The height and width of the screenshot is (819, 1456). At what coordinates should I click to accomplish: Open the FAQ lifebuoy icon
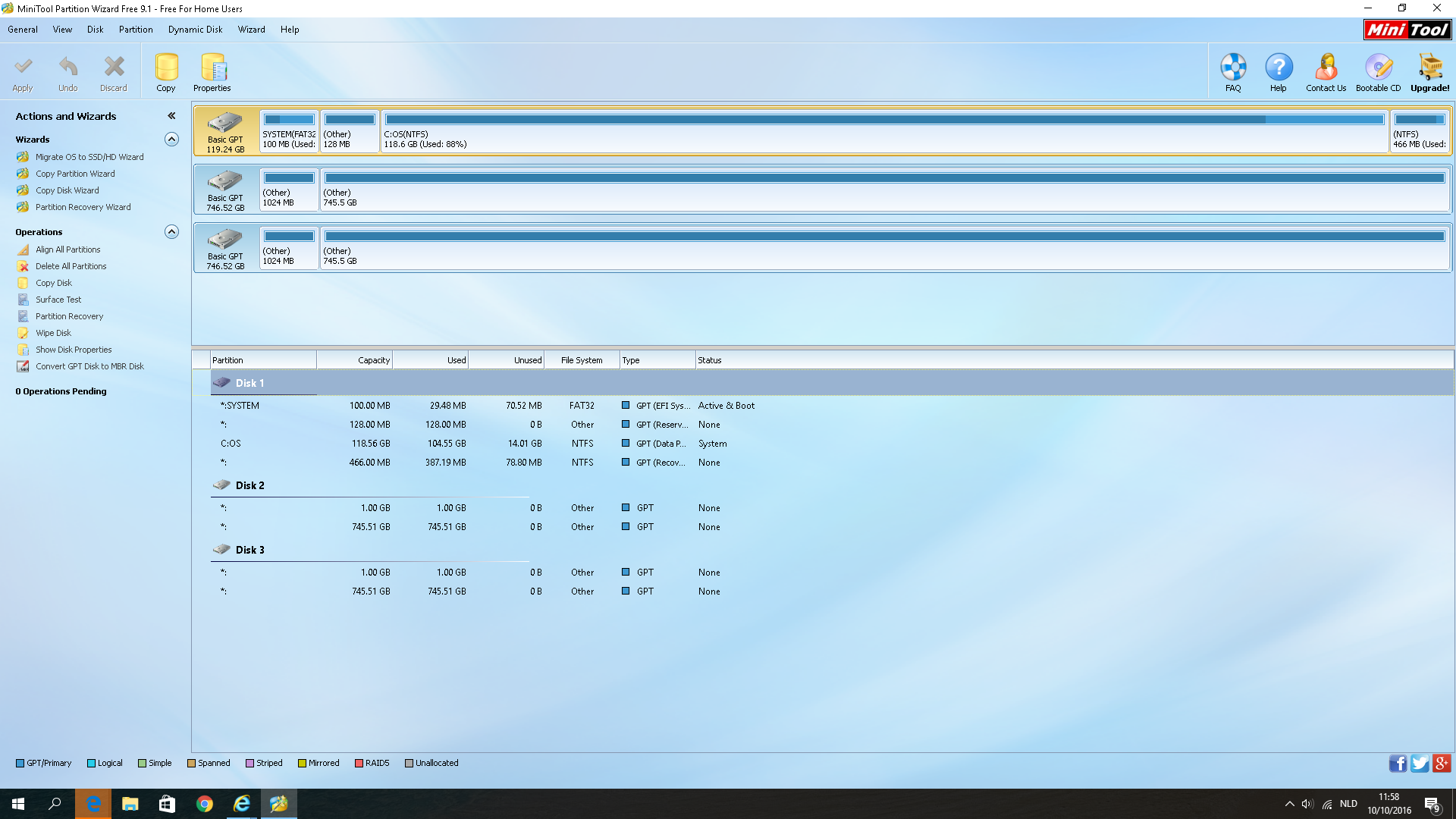[1233, 67]
